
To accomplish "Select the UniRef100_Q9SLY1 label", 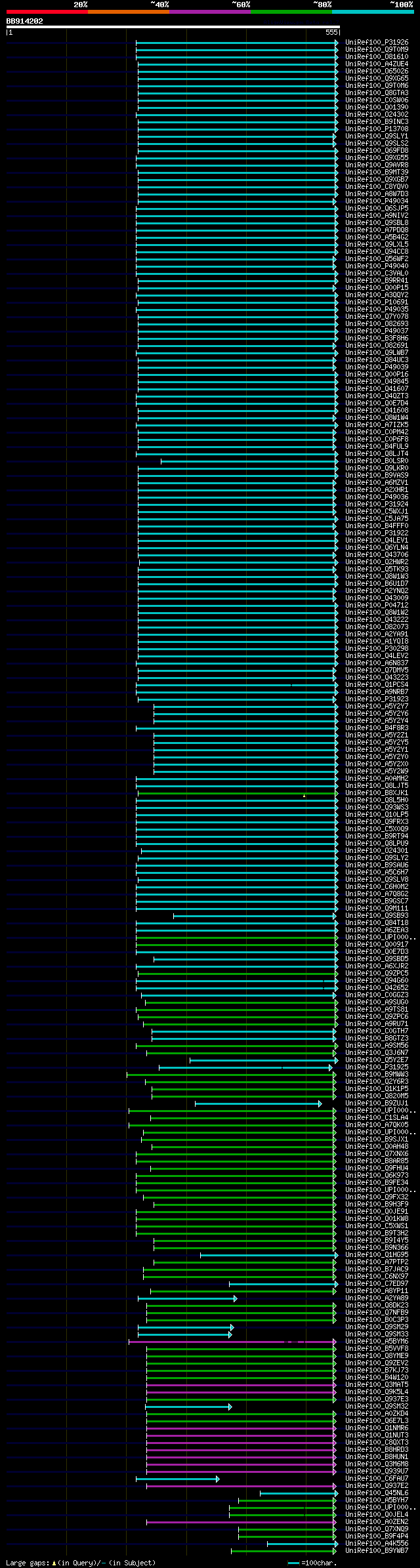I will point(377,136).
